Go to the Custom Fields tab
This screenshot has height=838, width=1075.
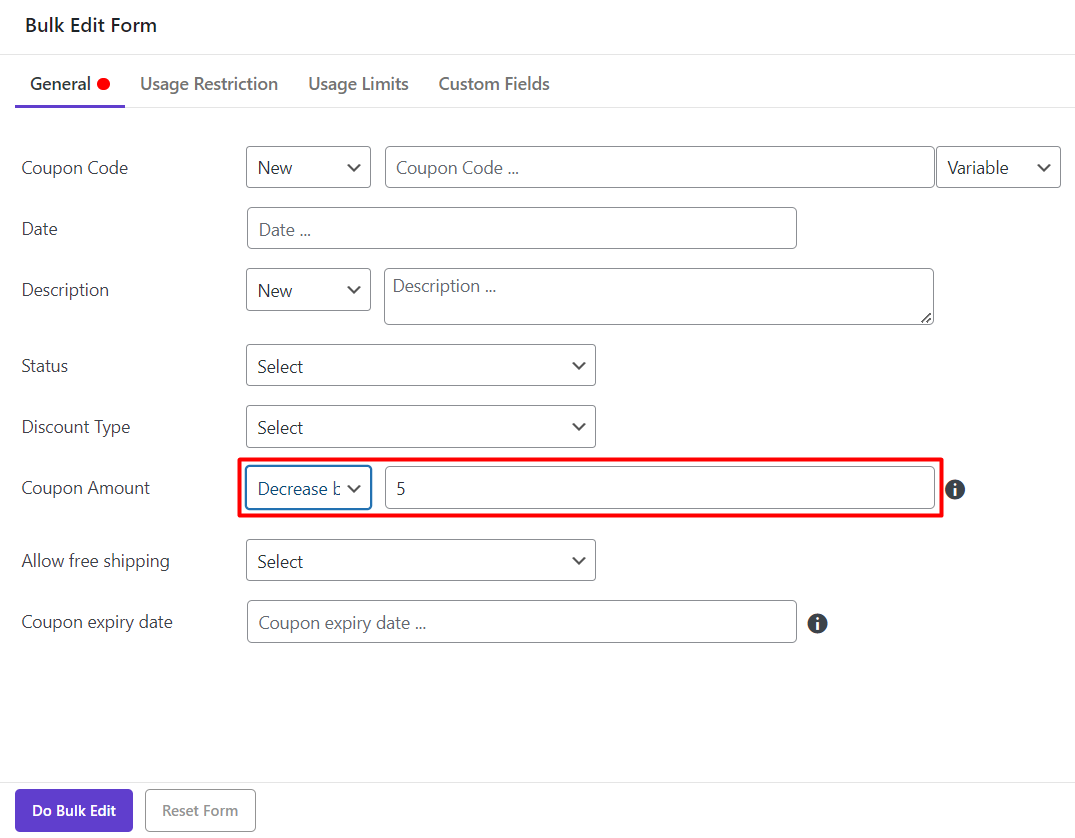(494, 84)
